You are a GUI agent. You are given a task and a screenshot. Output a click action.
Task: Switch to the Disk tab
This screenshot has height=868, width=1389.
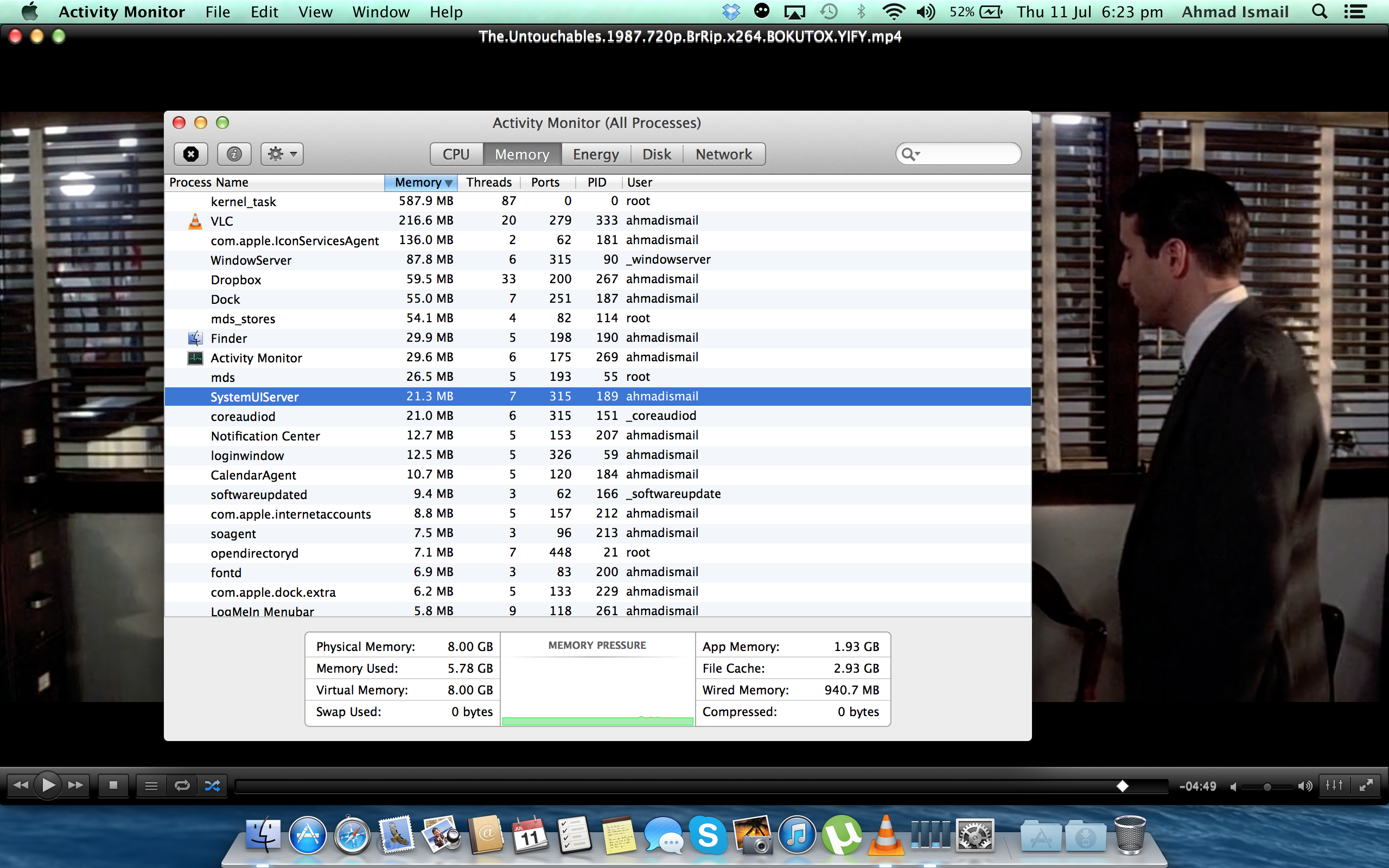pos(657,154)
